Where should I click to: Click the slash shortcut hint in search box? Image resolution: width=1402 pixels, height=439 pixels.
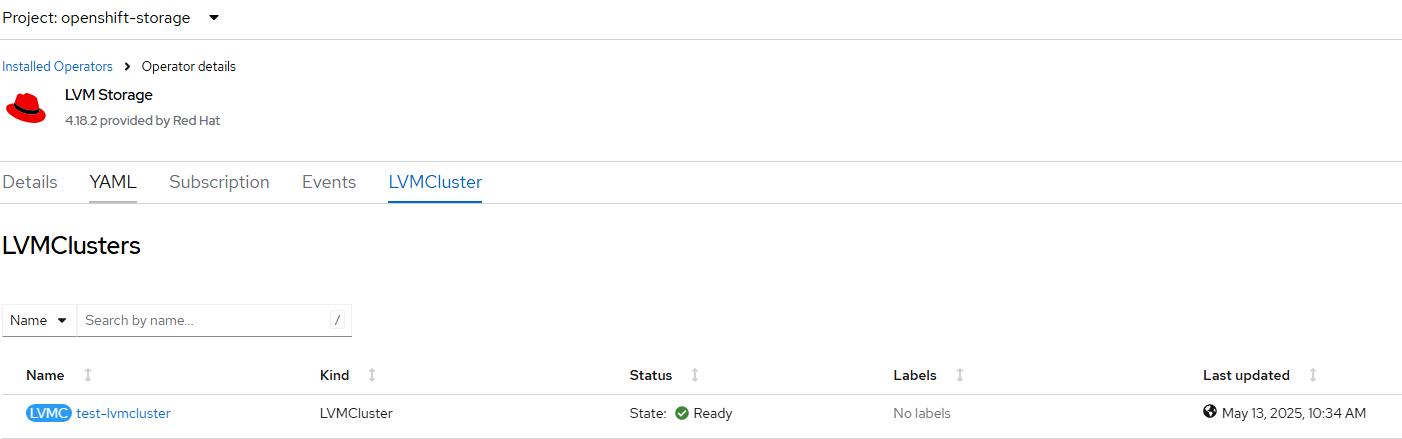point(337,320)
